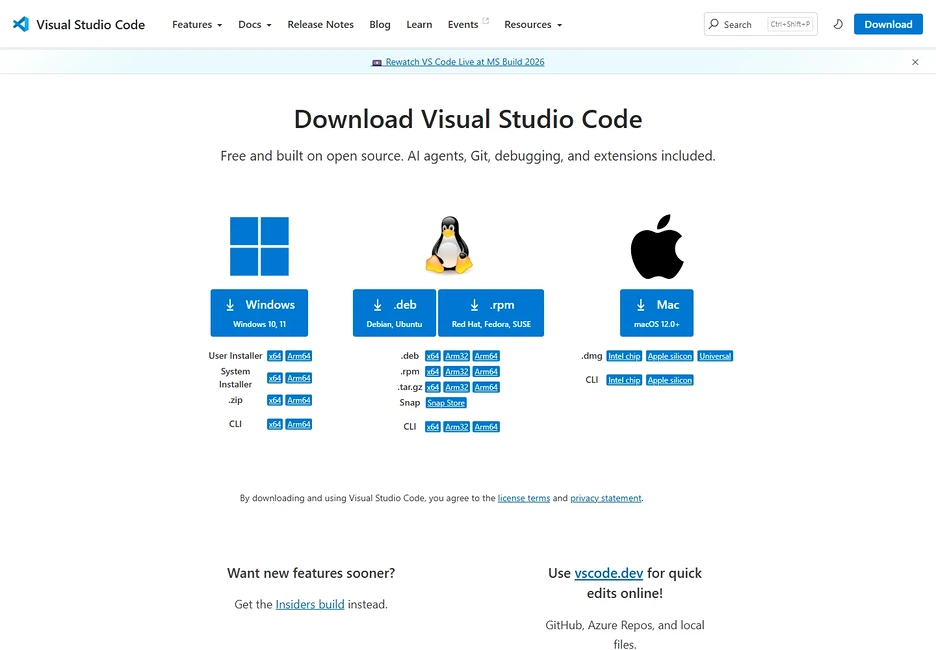Download Mac .dmg Universal
Image resolution: width=936 pixels, height=650 pixels.
(x=715, y=356)
